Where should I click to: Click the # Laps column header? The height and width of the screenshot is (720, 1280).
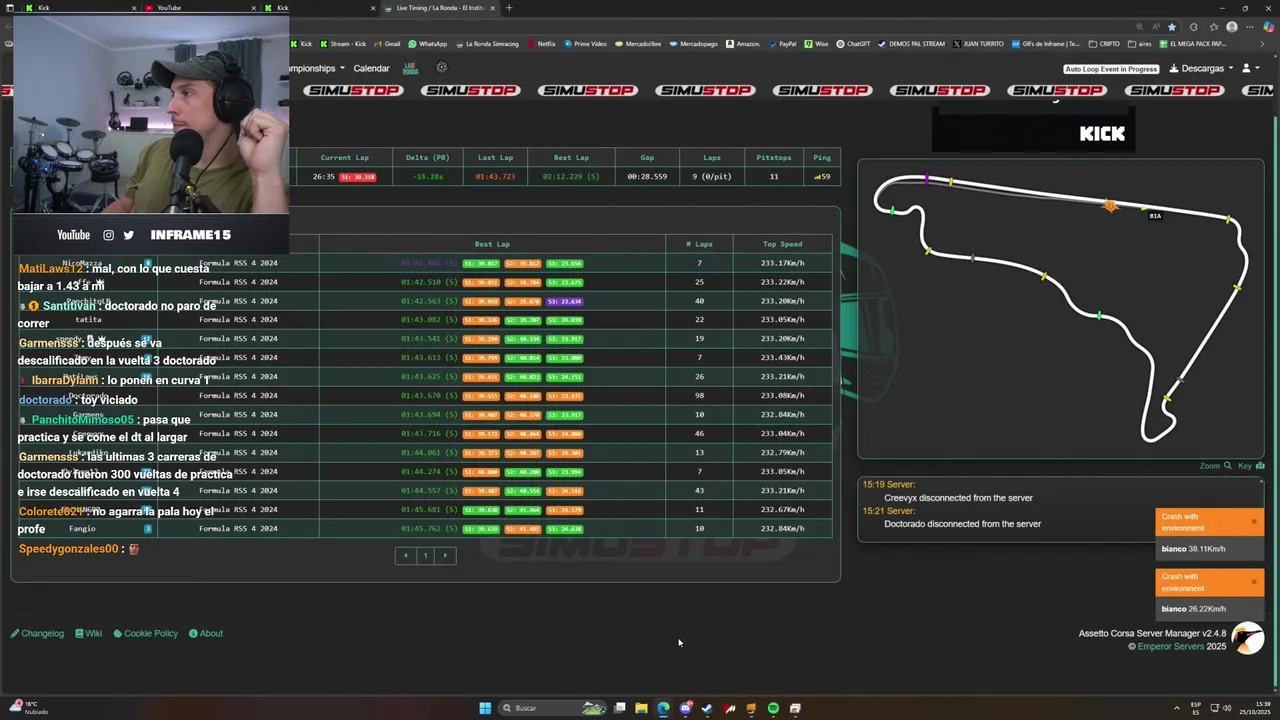[x=699, y=244]
